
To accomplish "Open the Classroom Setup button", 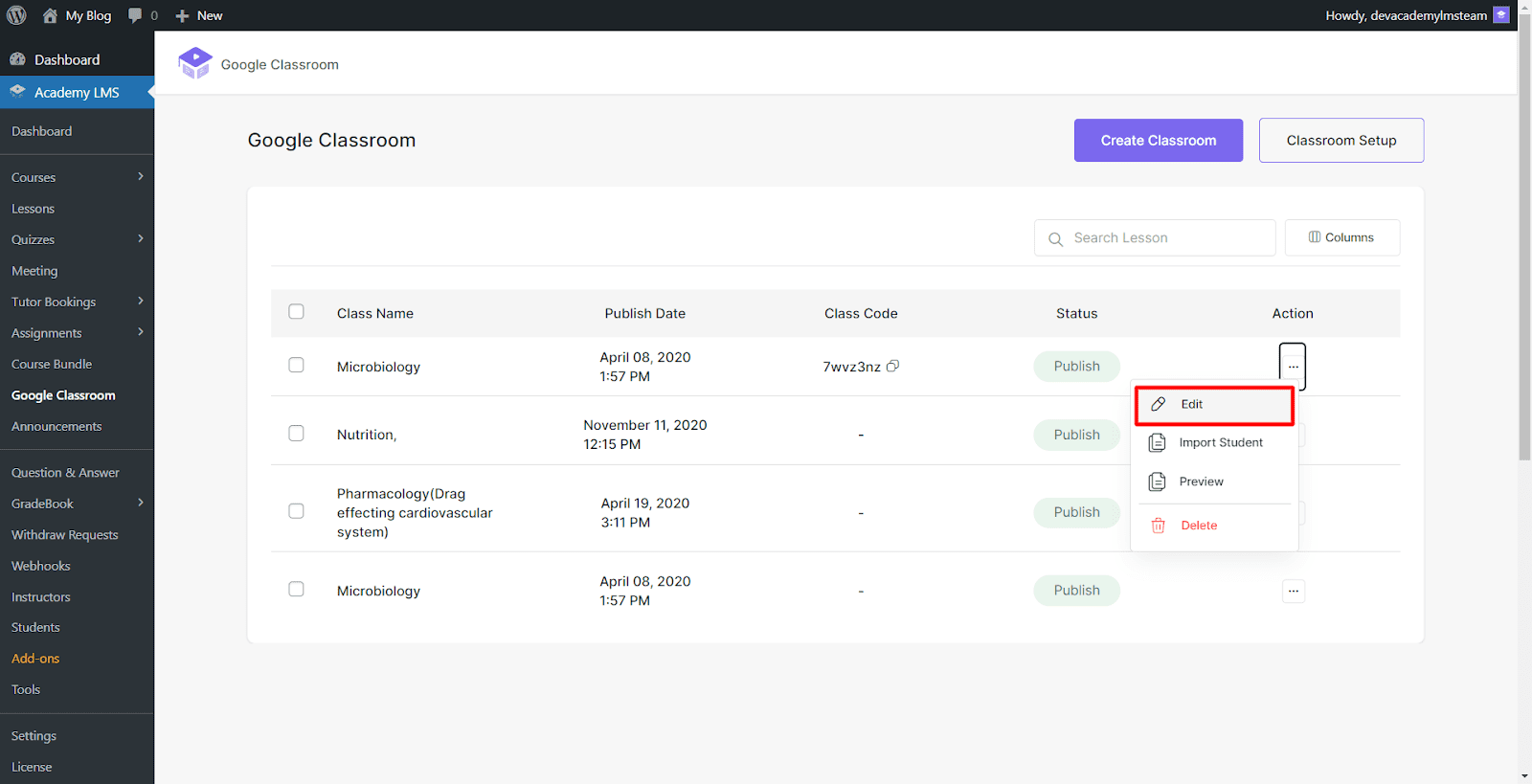I will (1340, 141).
